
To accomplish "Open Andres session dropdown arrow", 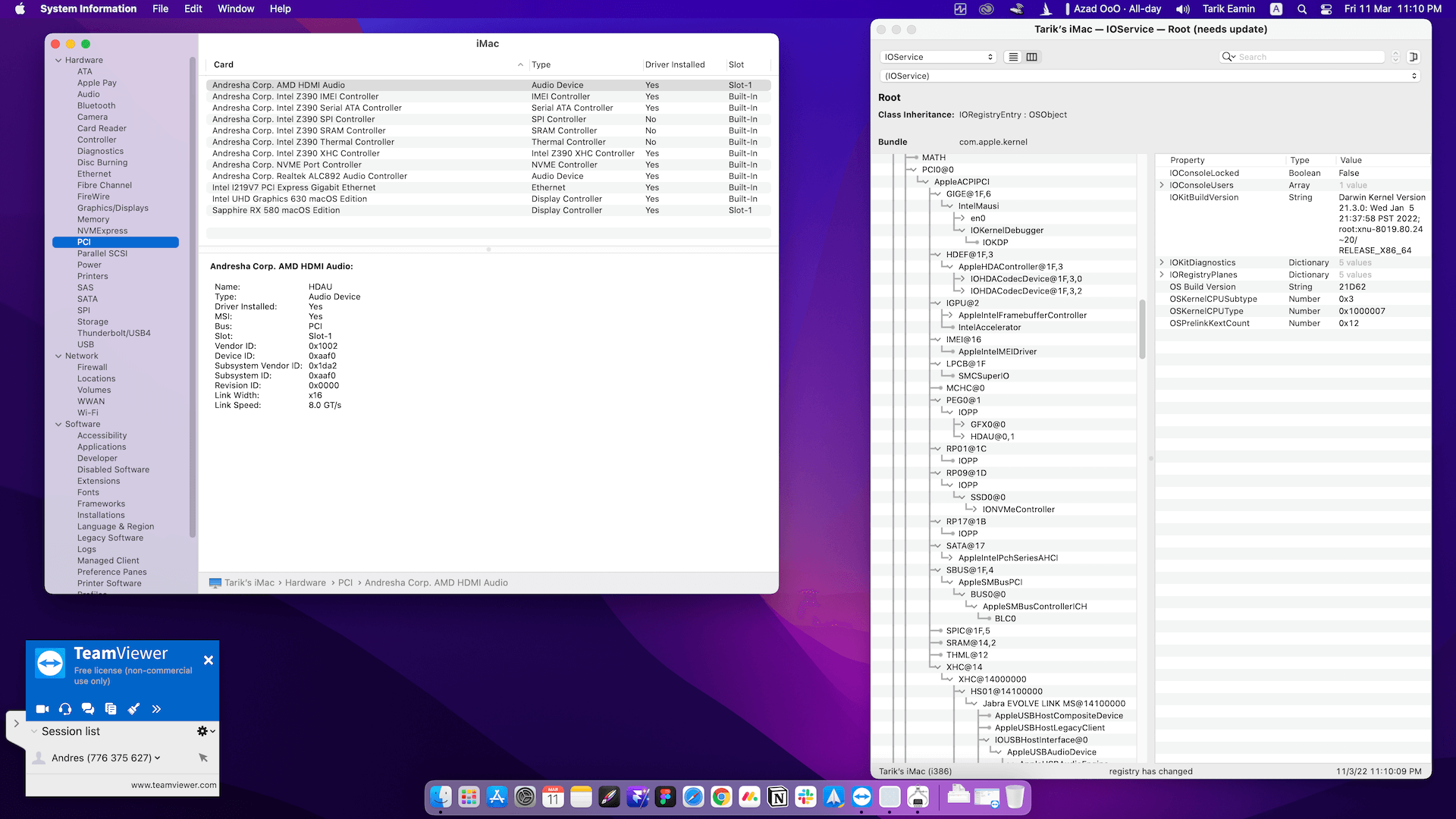I will point(158,758).
